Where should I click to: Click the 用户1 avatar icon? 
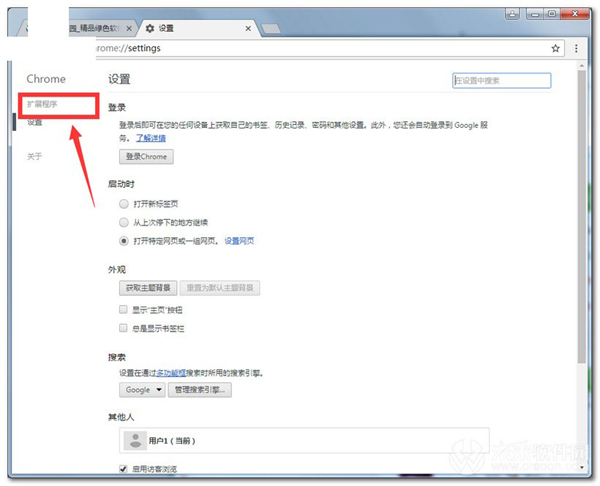[x=134, y=440]
